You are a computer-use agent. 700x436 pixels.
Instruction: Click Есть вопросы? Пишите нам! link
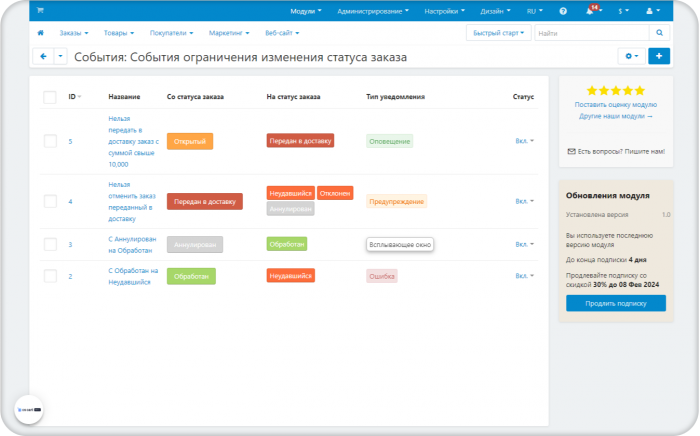(x=621, y=152)
